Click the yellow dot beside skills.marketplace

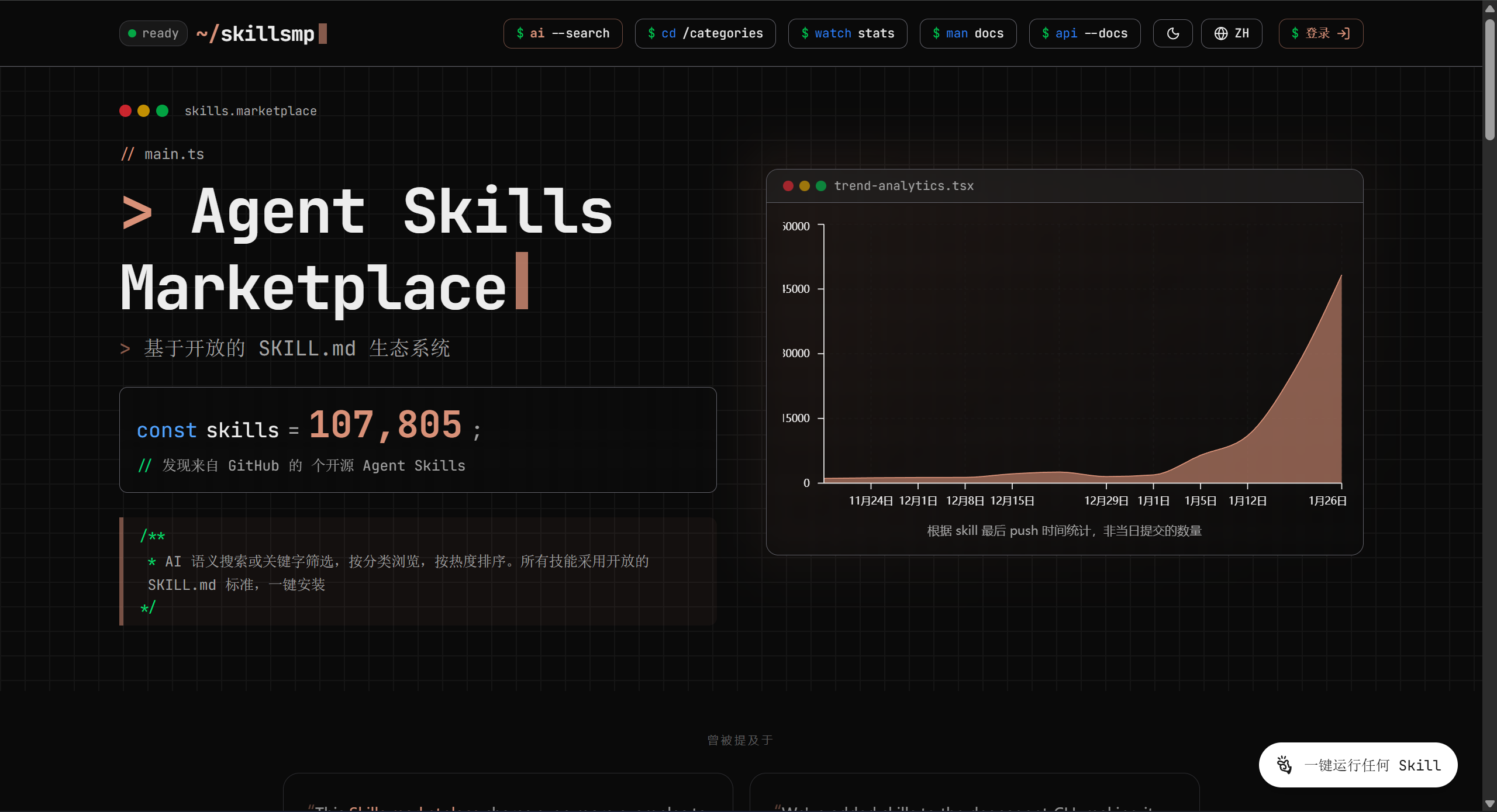[143, 110]
